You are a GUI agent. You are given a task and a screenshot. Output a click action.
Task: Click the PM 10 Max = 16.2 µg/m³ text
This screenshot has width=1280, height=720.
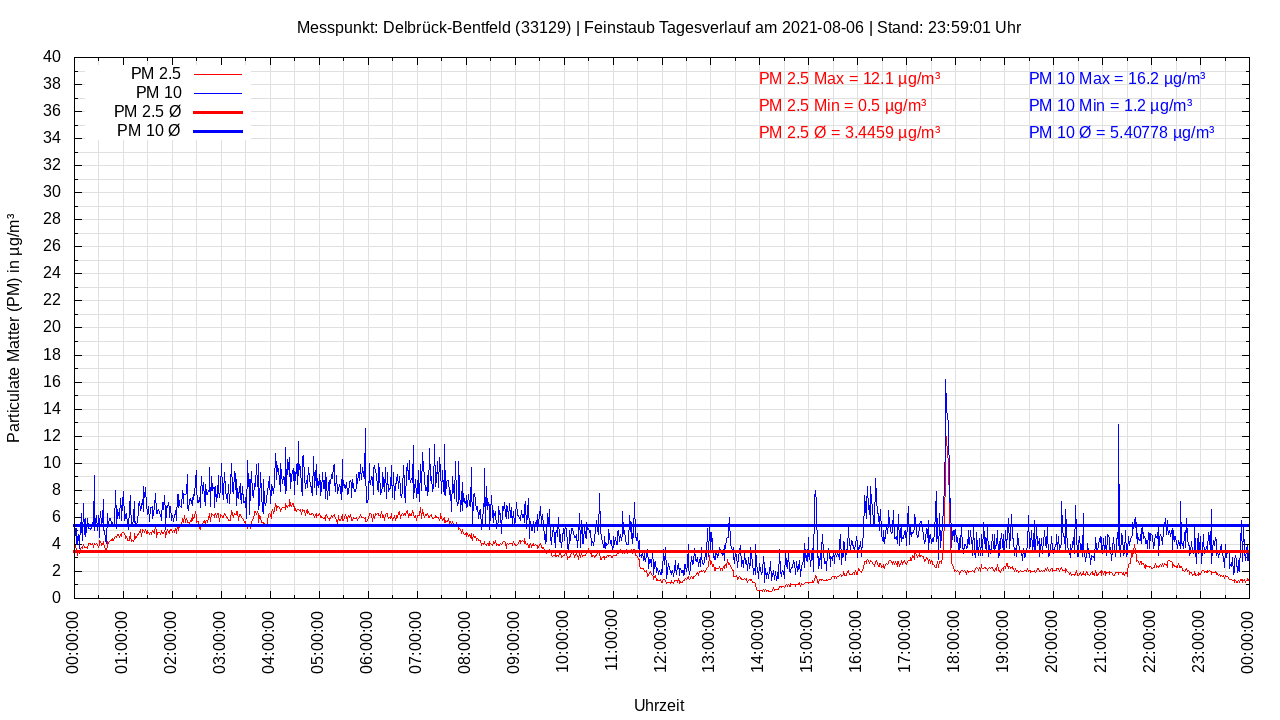1116,78
